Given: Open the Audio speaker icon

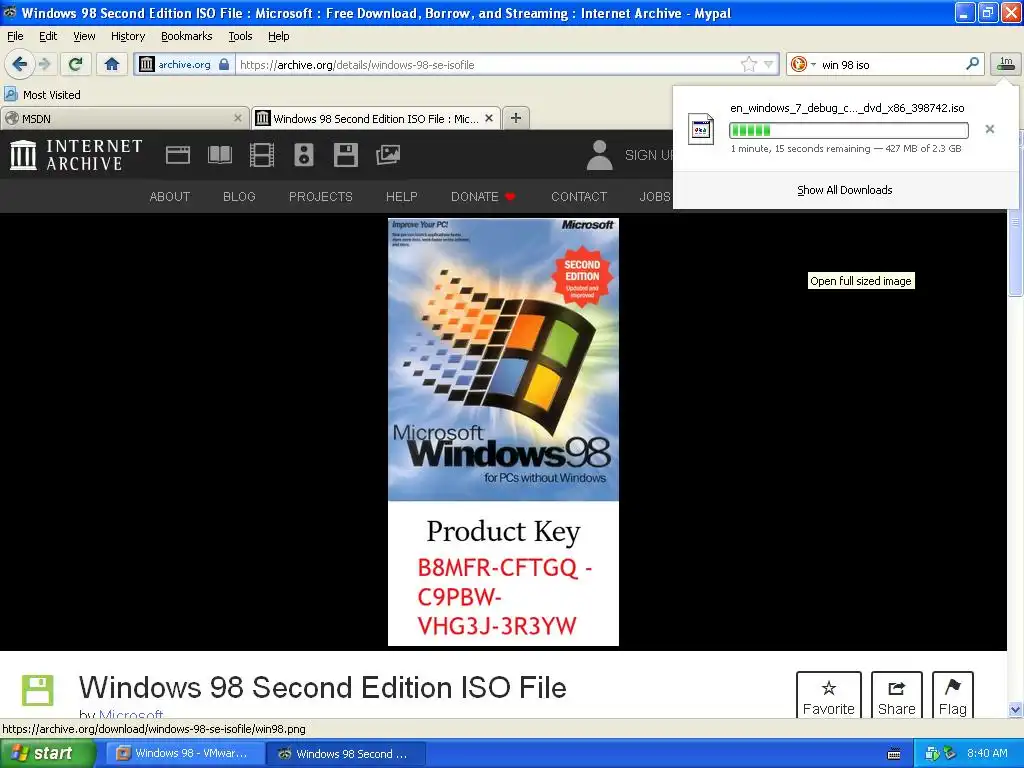Looking at the screenshot, I should coord(304,155).
